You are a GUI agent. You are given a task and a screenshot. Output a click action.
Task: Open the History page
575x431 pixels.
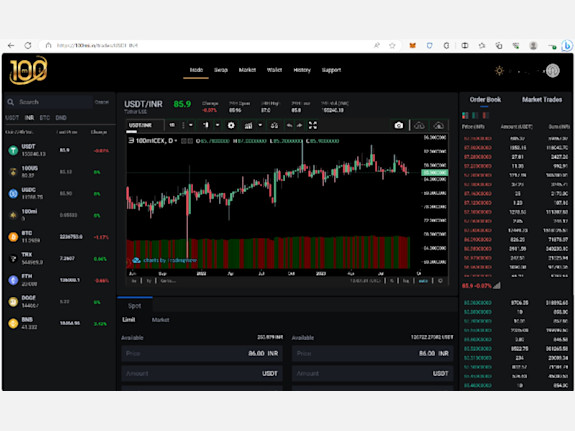coord(302,70)
